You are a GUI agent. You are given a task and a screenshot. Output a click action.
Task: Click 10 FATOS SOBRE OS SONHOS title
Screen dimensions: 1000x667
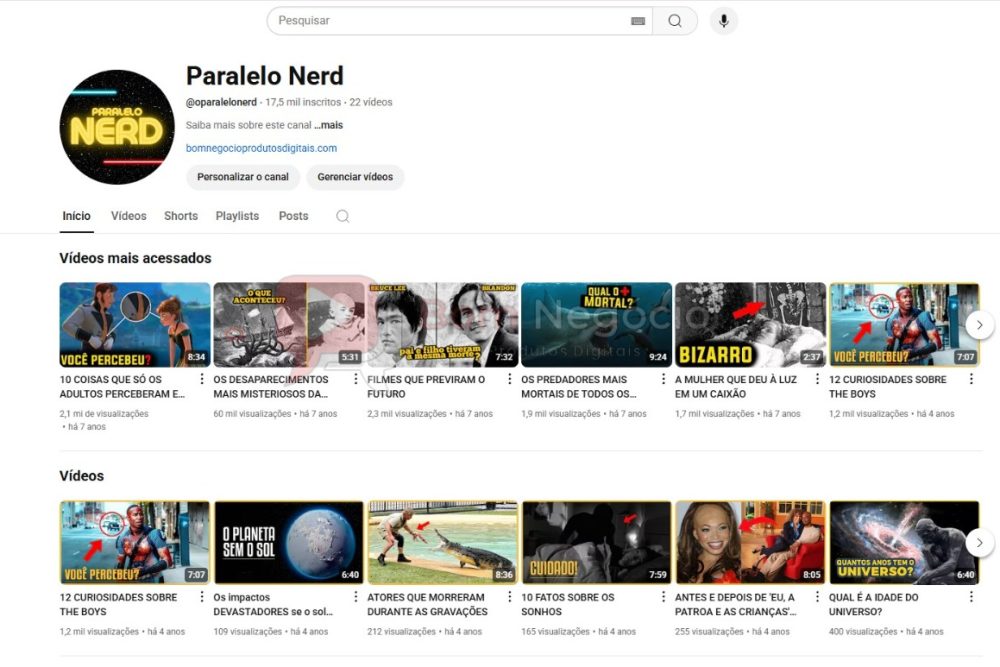[x=568, y=605]
